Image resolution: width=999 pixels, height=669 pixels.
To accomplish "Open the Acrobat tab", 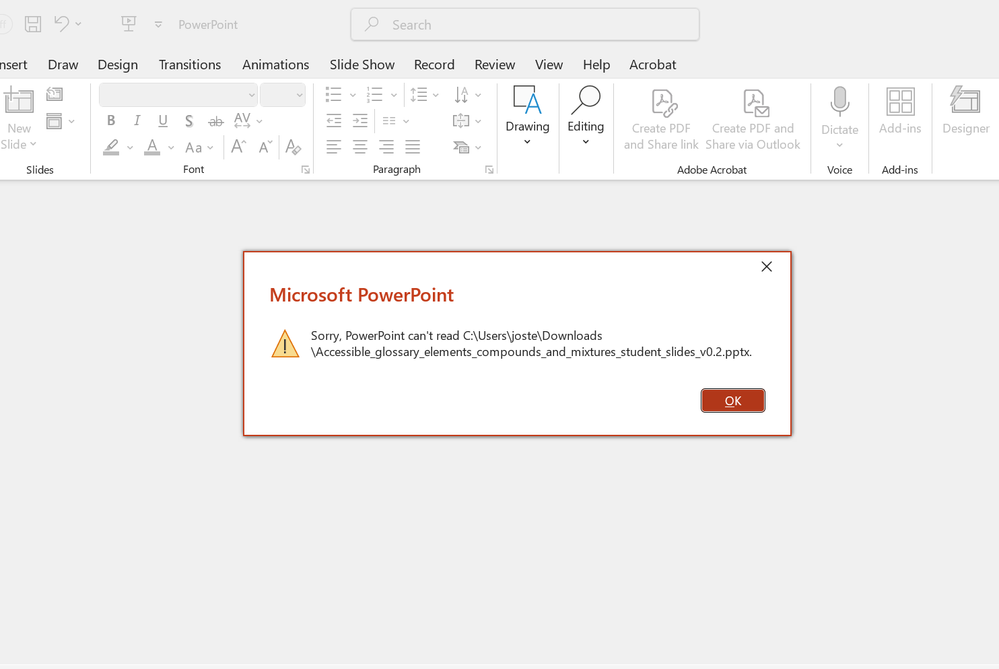I will [653, 64].
